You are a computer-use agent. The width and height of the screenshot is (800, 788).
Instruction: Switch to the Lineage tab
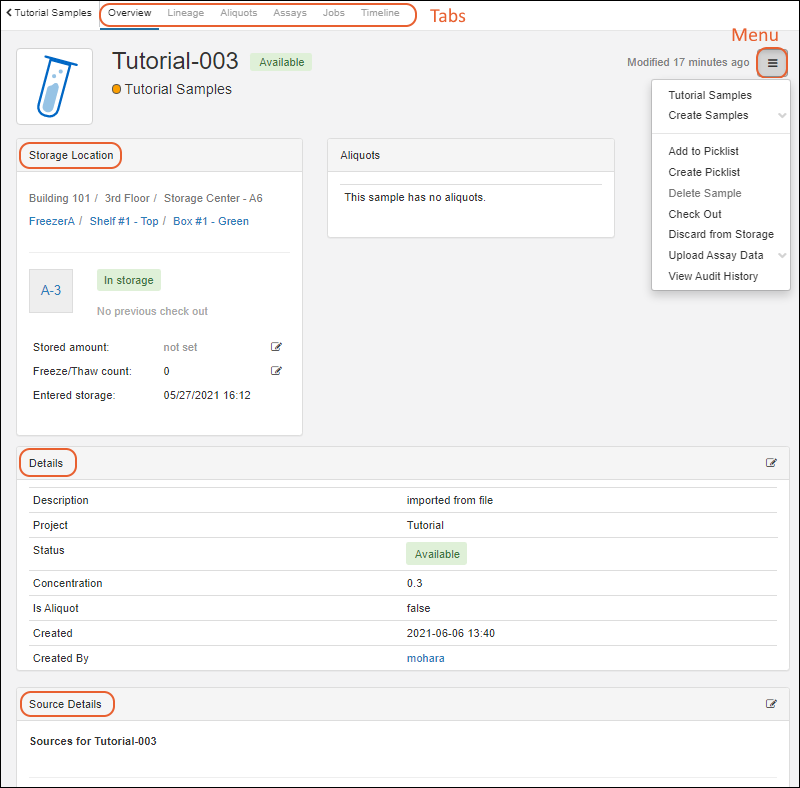(x=185, y=13)
